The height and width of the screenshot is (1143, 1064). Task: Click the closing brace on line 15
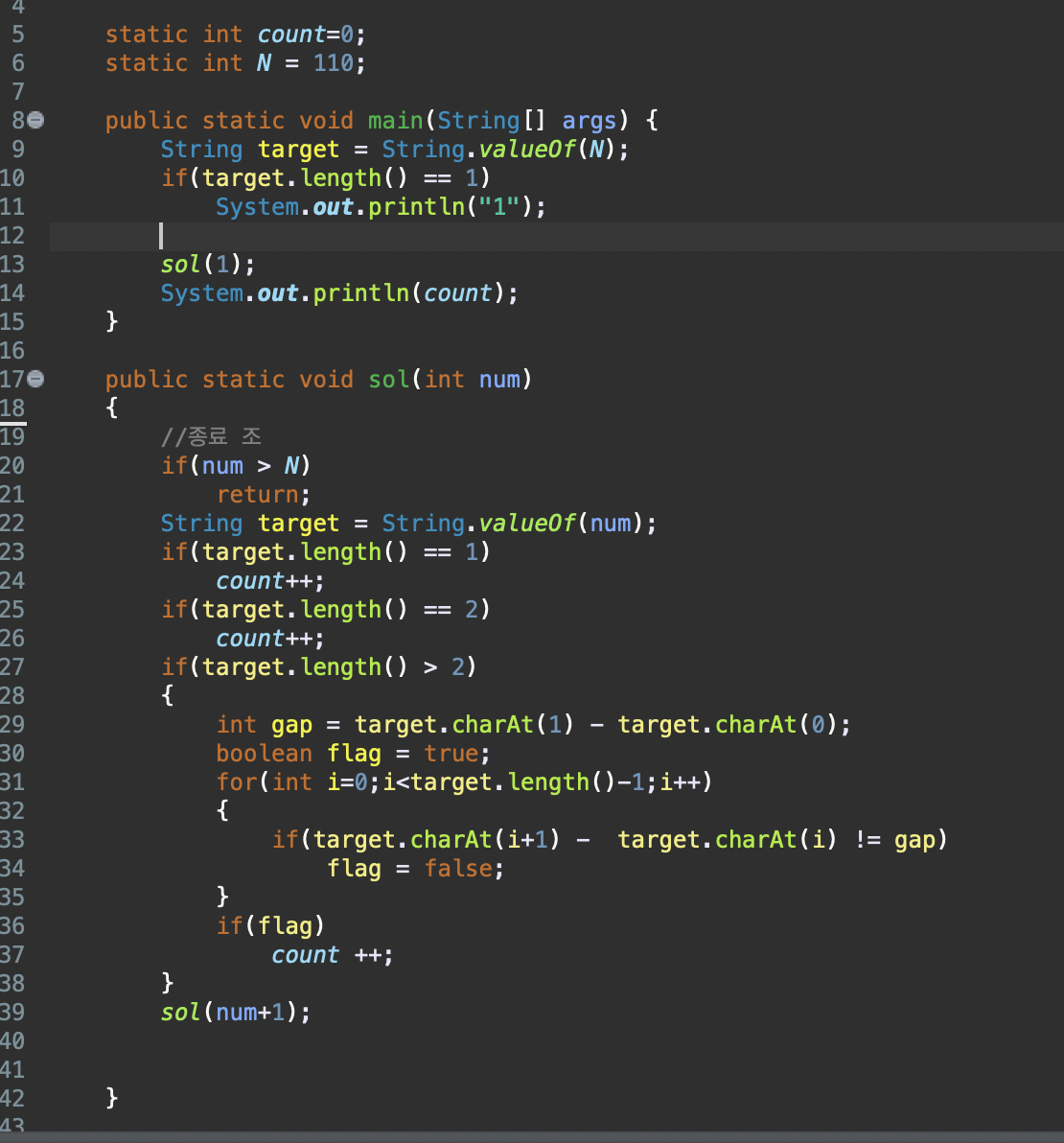point(111,320)
